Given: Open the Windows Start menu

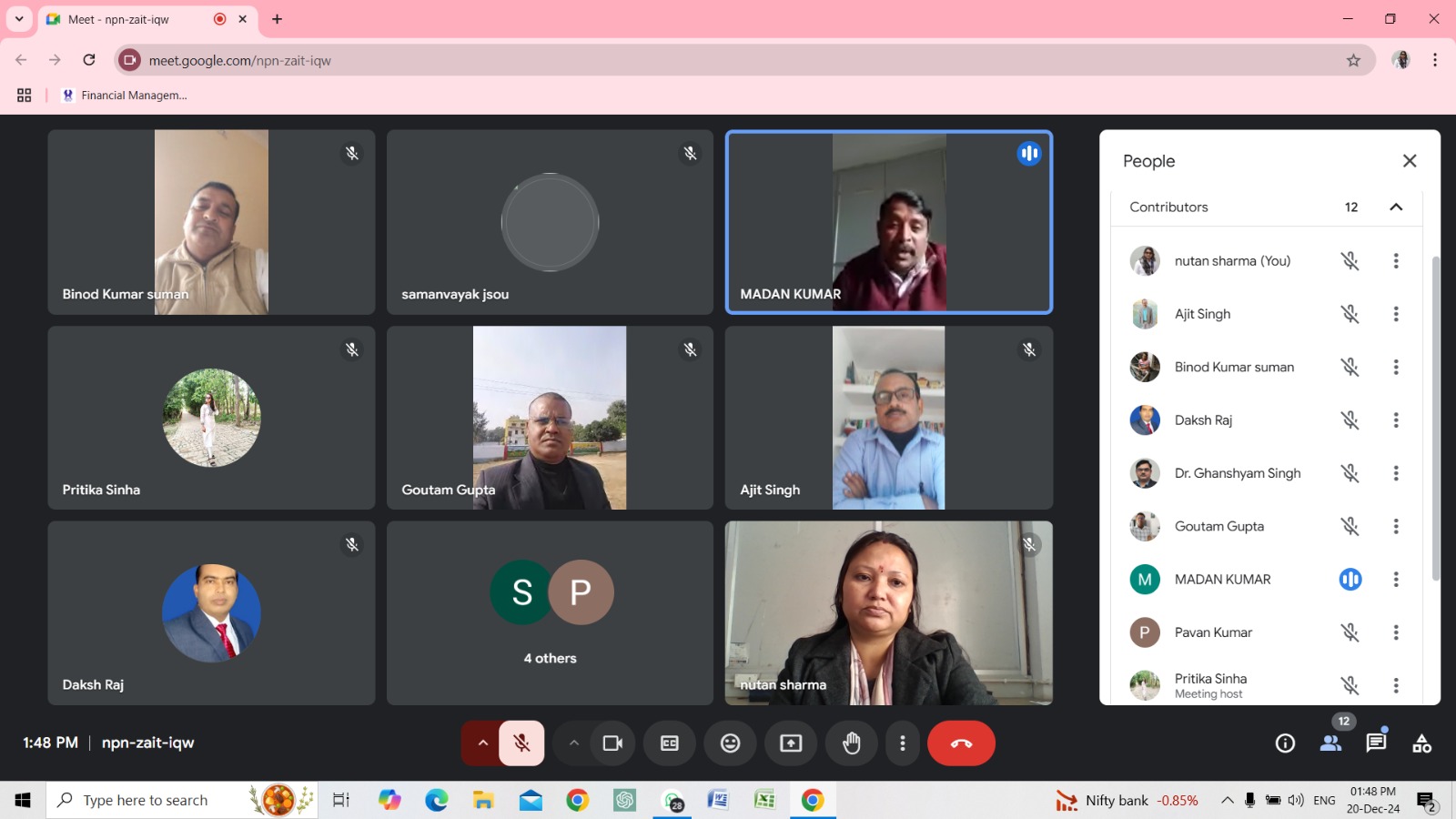Looking at the screenshot, I should (x=23, y=800).
